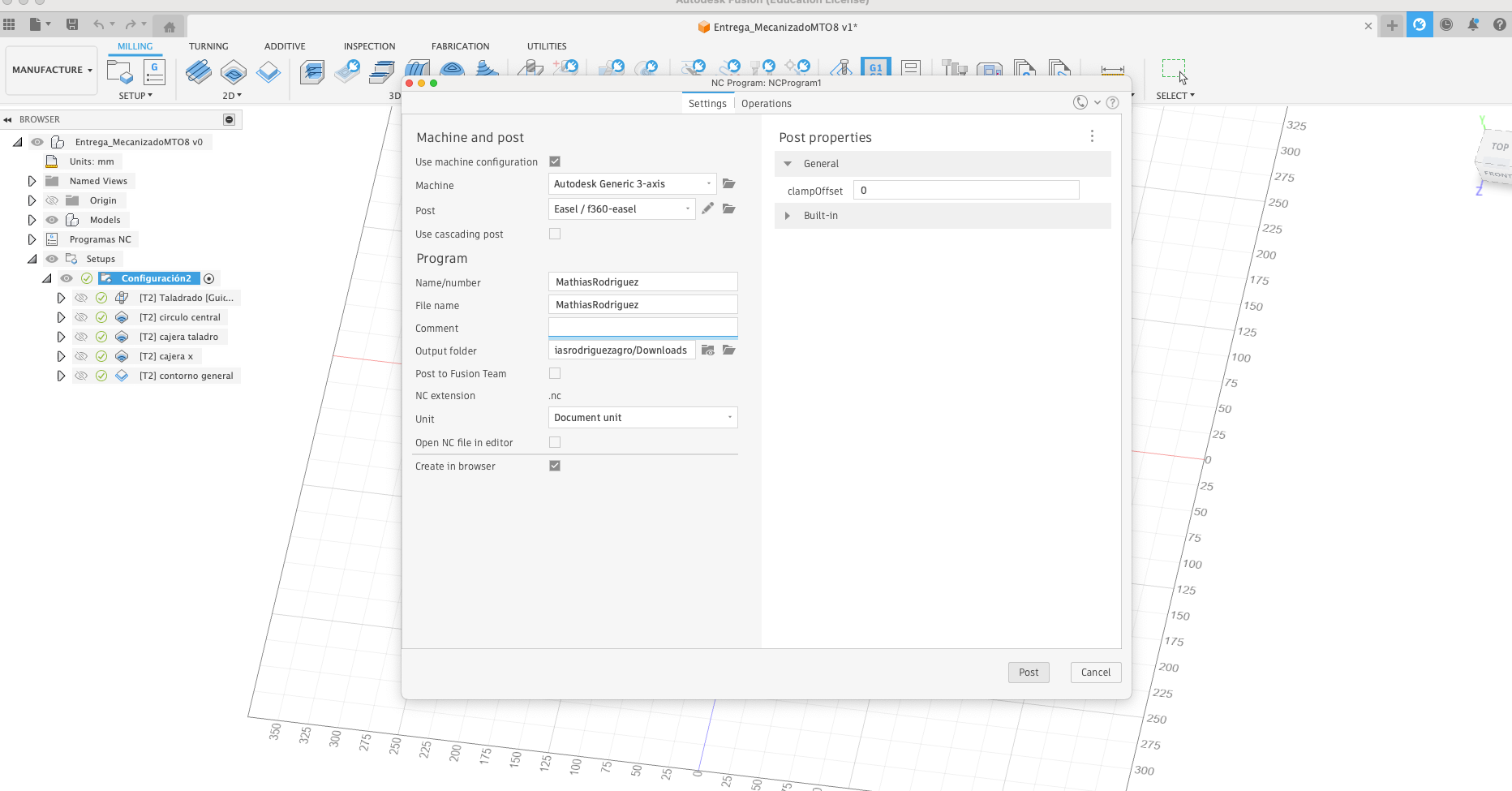The height and width of the screenshot is (791, 1512).
Task: Show the circulo central operation toolpath
Action: pos(81,317)
